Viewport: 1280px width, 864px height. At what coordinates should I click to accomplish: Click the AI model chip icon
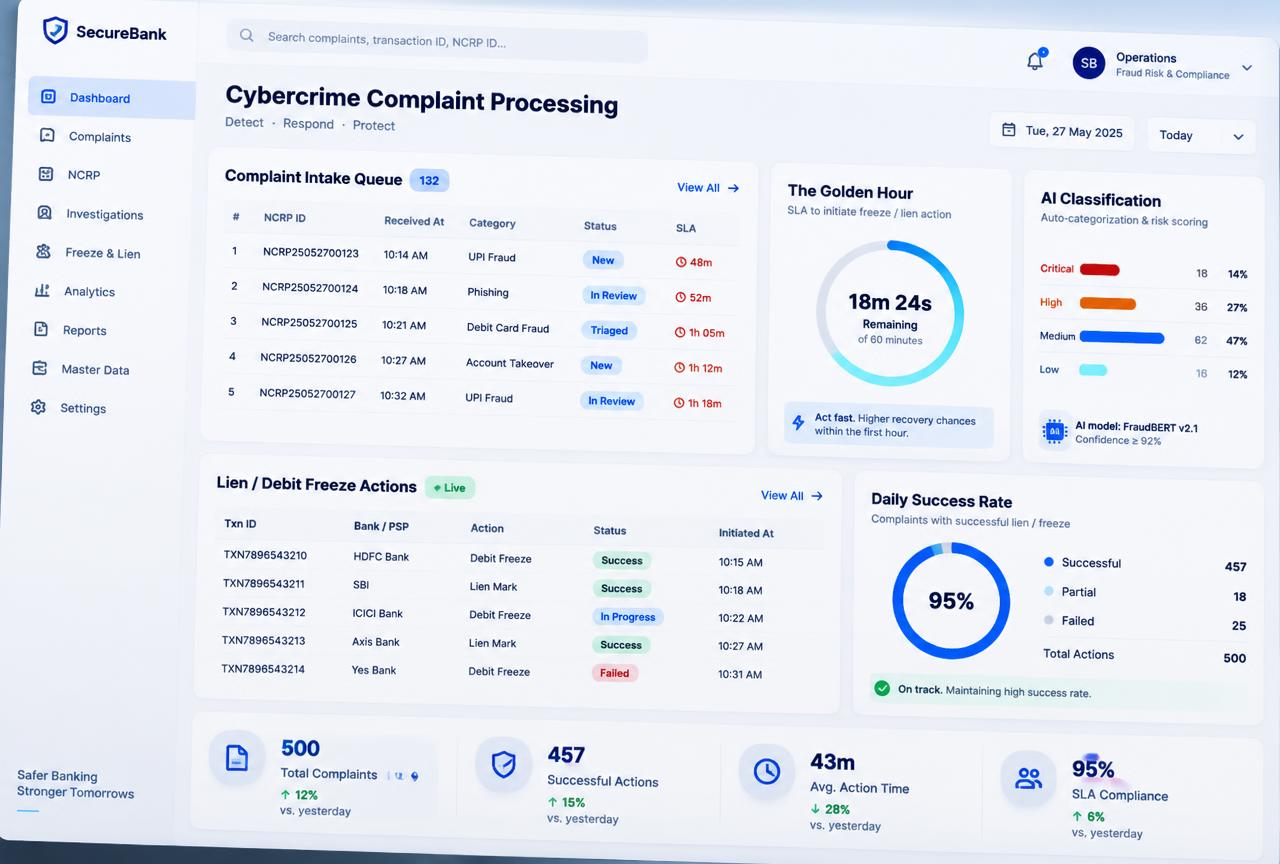point(1054,431)
